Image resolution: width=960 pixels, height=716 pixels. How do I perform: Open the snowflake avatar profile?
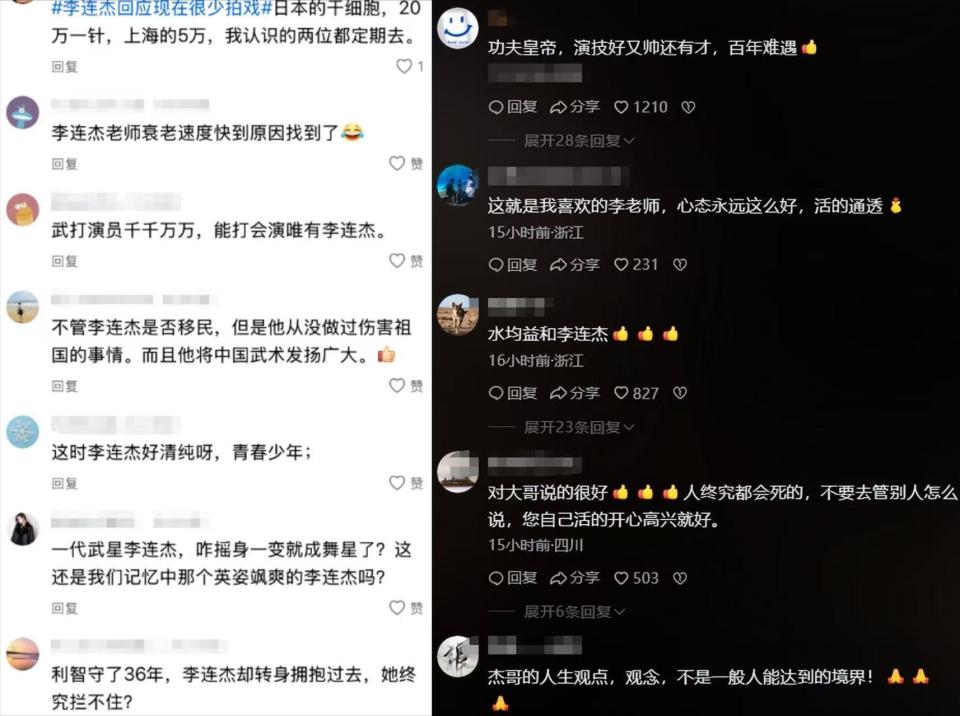[23, 432]
